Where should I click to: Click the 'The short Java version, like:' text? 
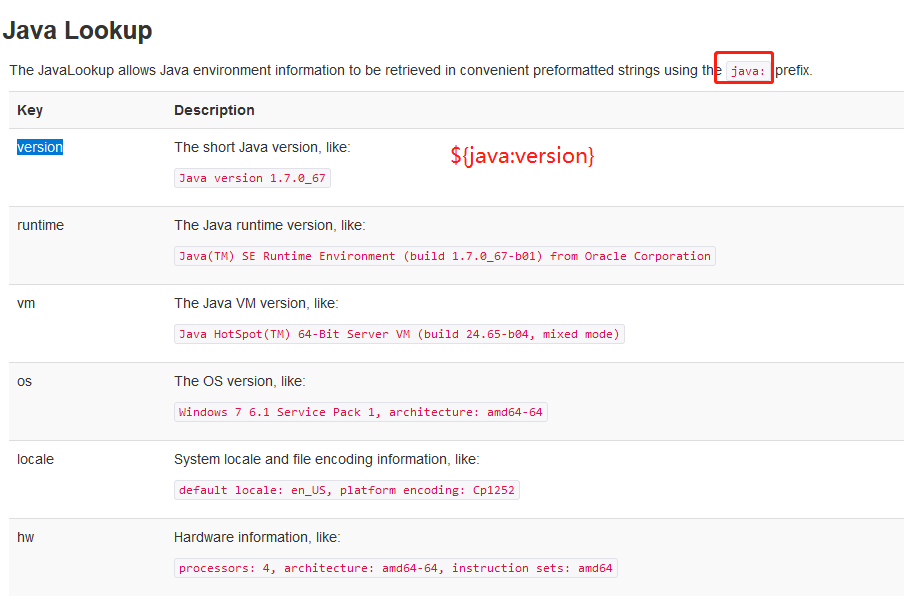pos(262,147)
